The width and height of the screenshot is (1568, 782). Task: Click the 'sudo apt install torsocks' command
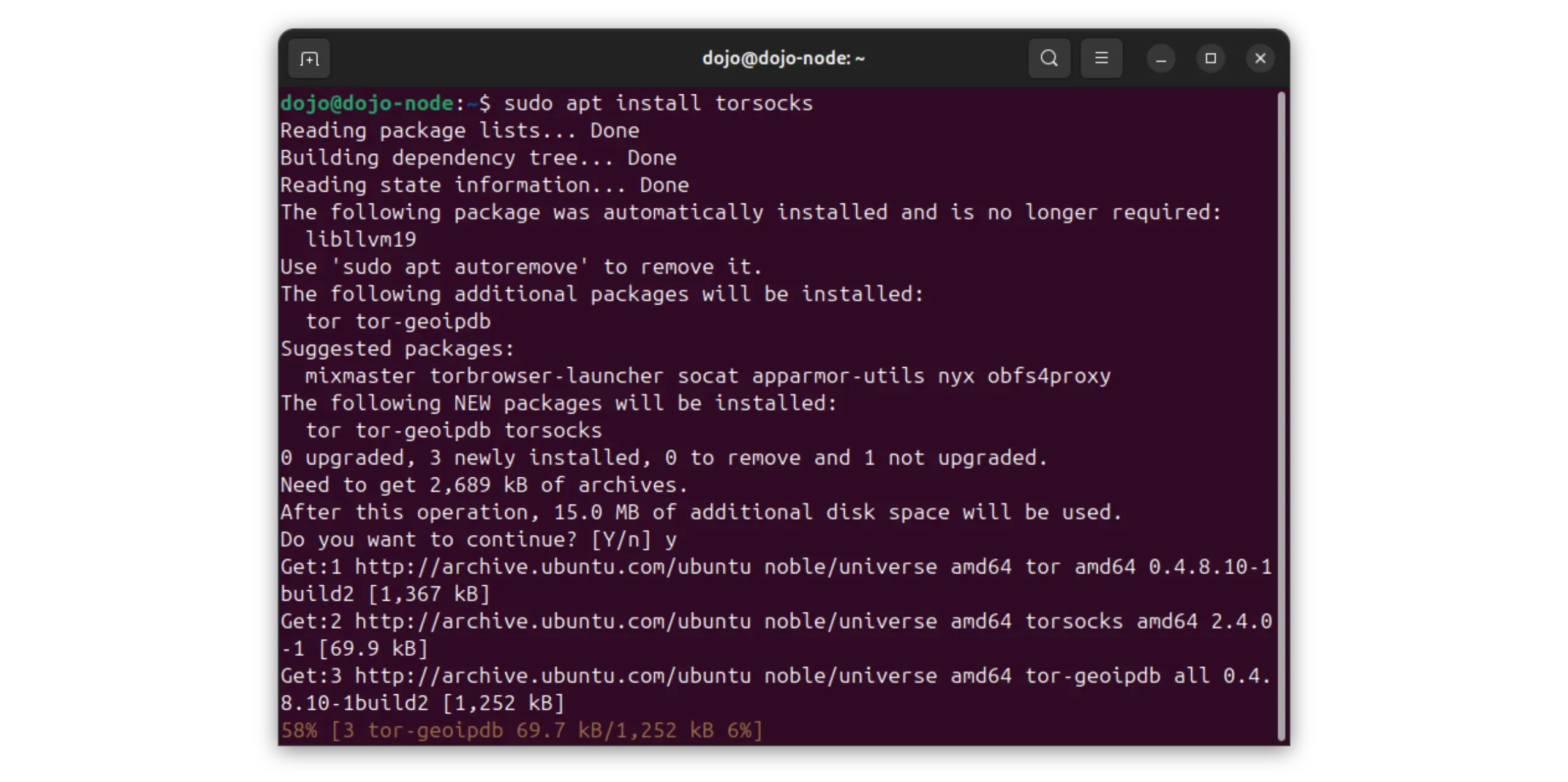pyautogui.click(x=658, y=104)
